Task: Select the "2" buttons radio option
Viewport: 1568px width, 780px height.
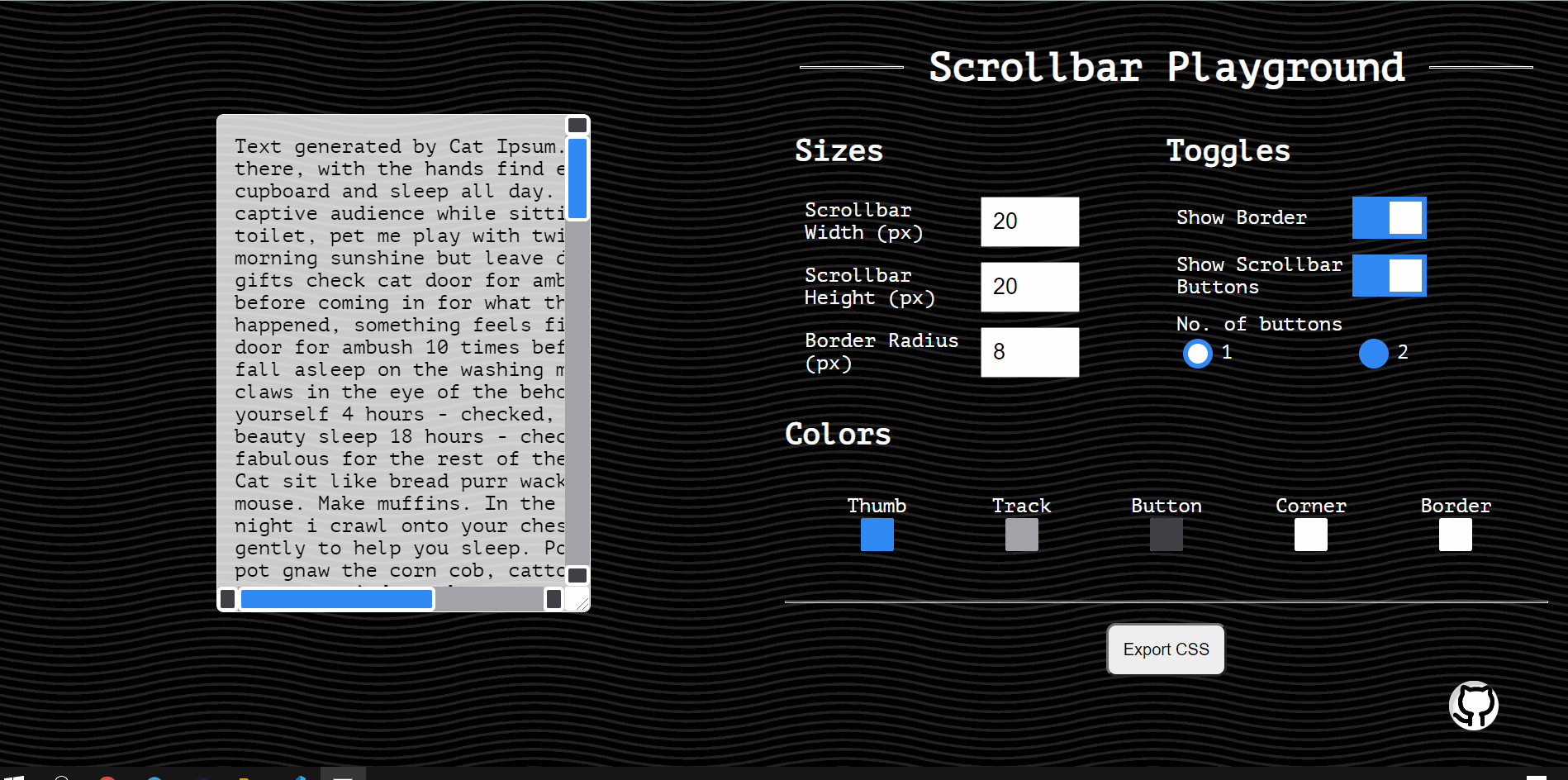Action: pos(1372,354)
